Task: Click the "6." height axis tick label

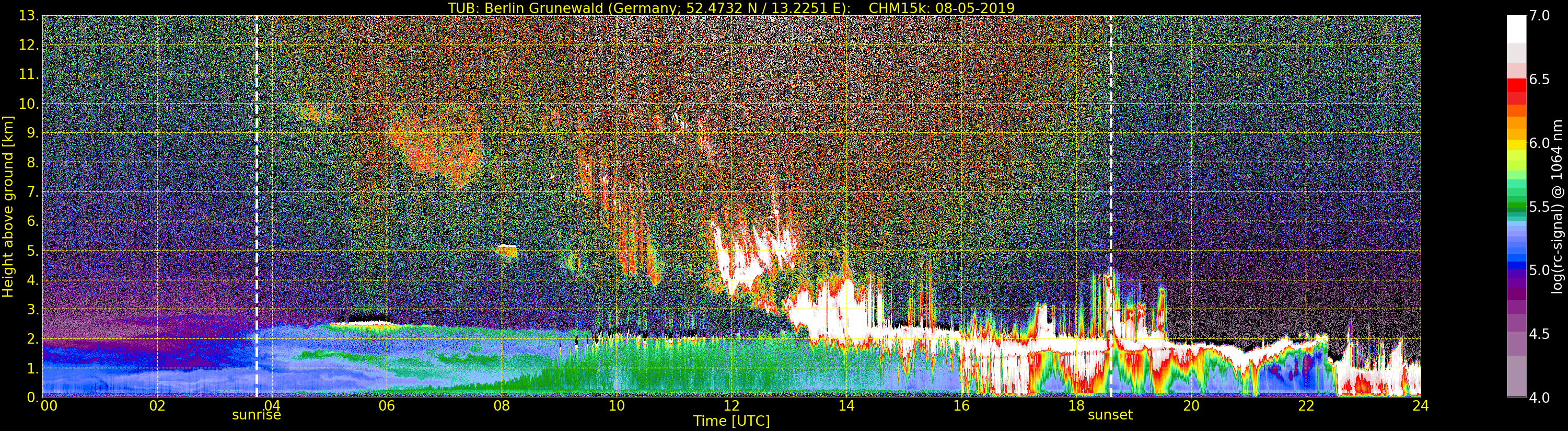Action: tap(33, 221)
